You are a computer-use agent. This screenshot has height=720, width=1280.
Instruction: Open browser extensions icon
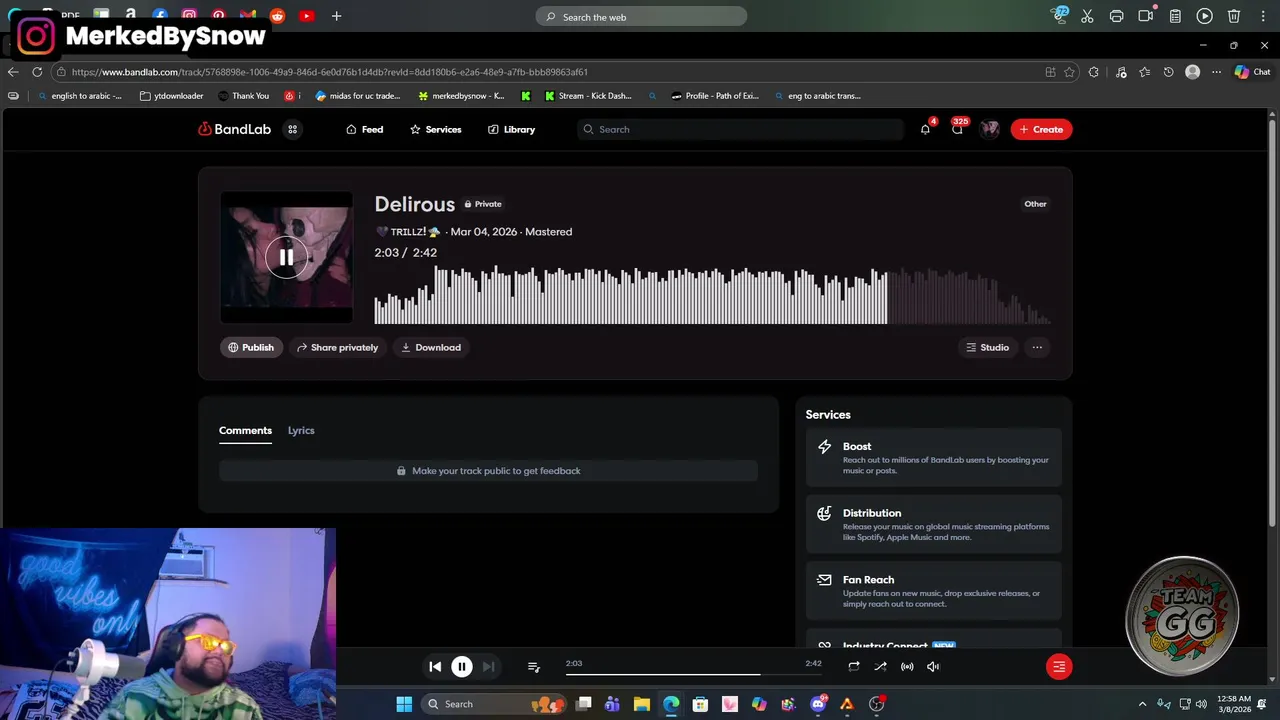click(x=1094, y=72)
